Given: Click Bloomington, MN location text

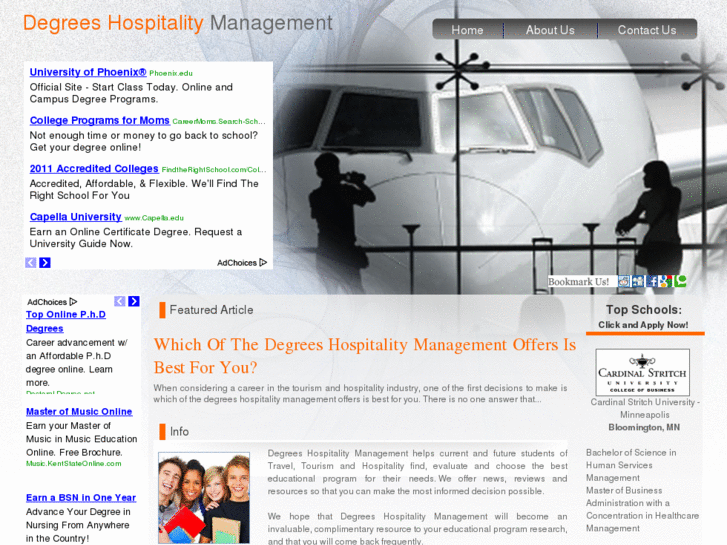Looking at the screenshot, I should 644,427.
